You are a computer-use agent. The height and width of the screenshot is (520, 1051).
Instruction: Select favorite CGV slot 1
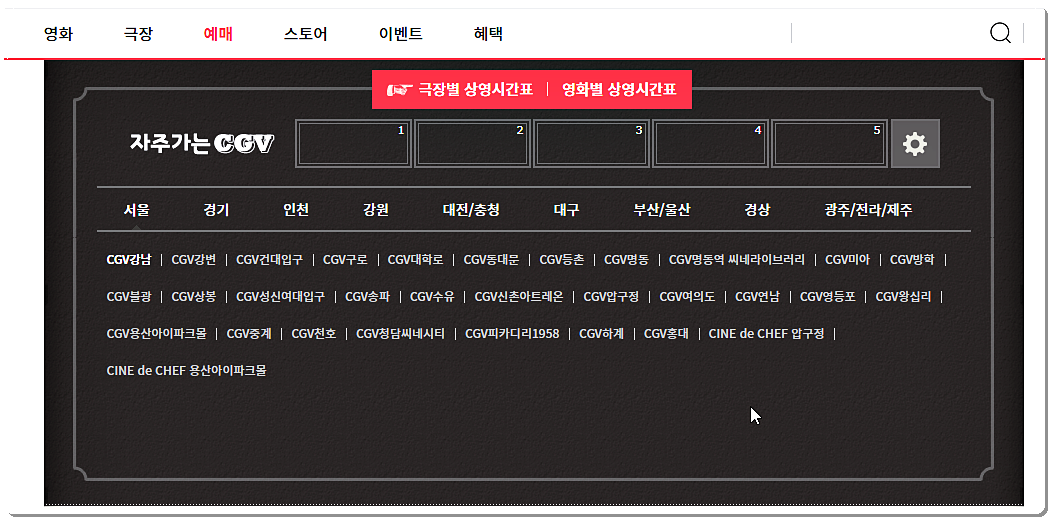click(353, 143)
